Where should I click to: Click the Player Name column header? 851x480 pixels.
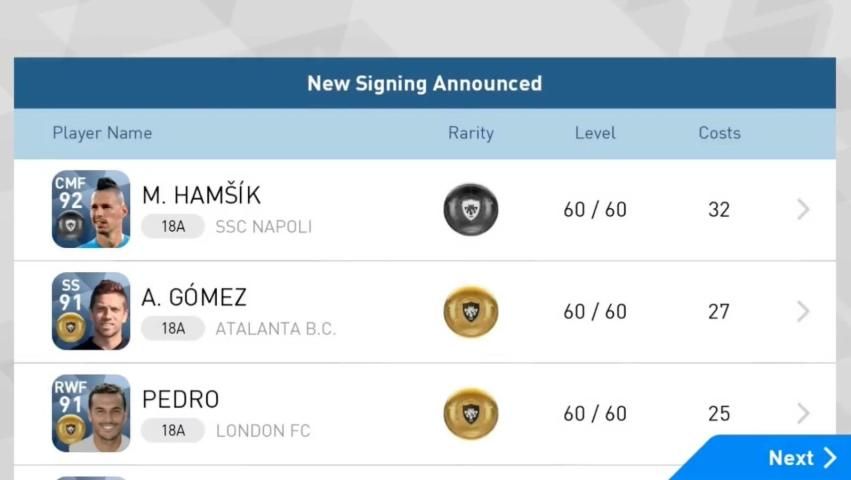tap(102, 133)
